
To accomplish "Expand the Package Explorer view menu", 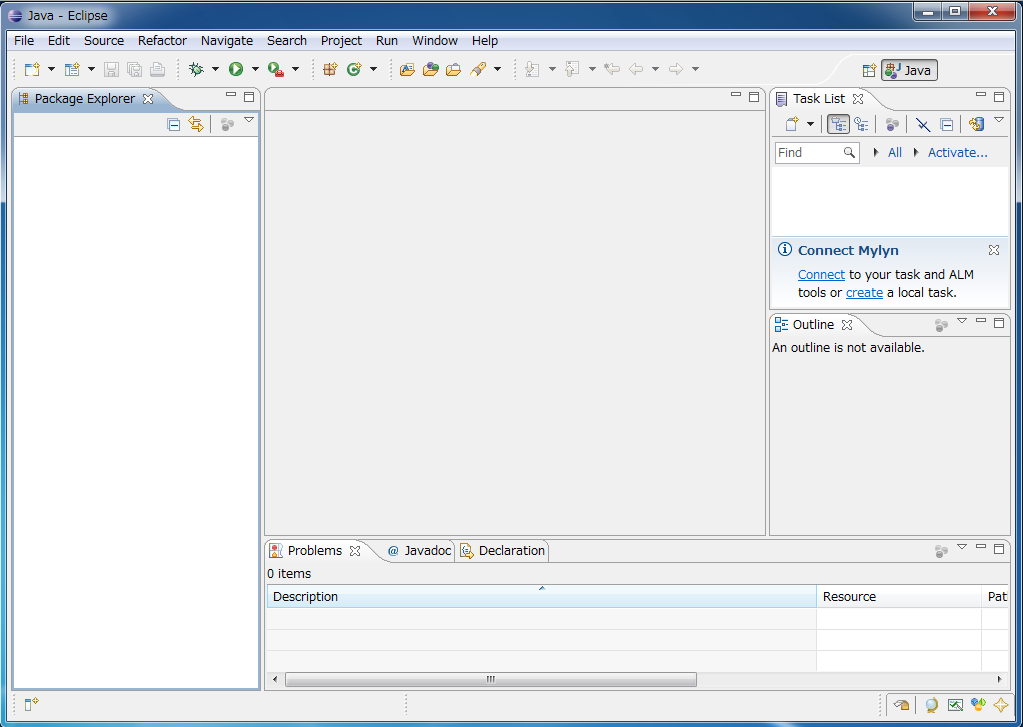I will tap(249, 121).
